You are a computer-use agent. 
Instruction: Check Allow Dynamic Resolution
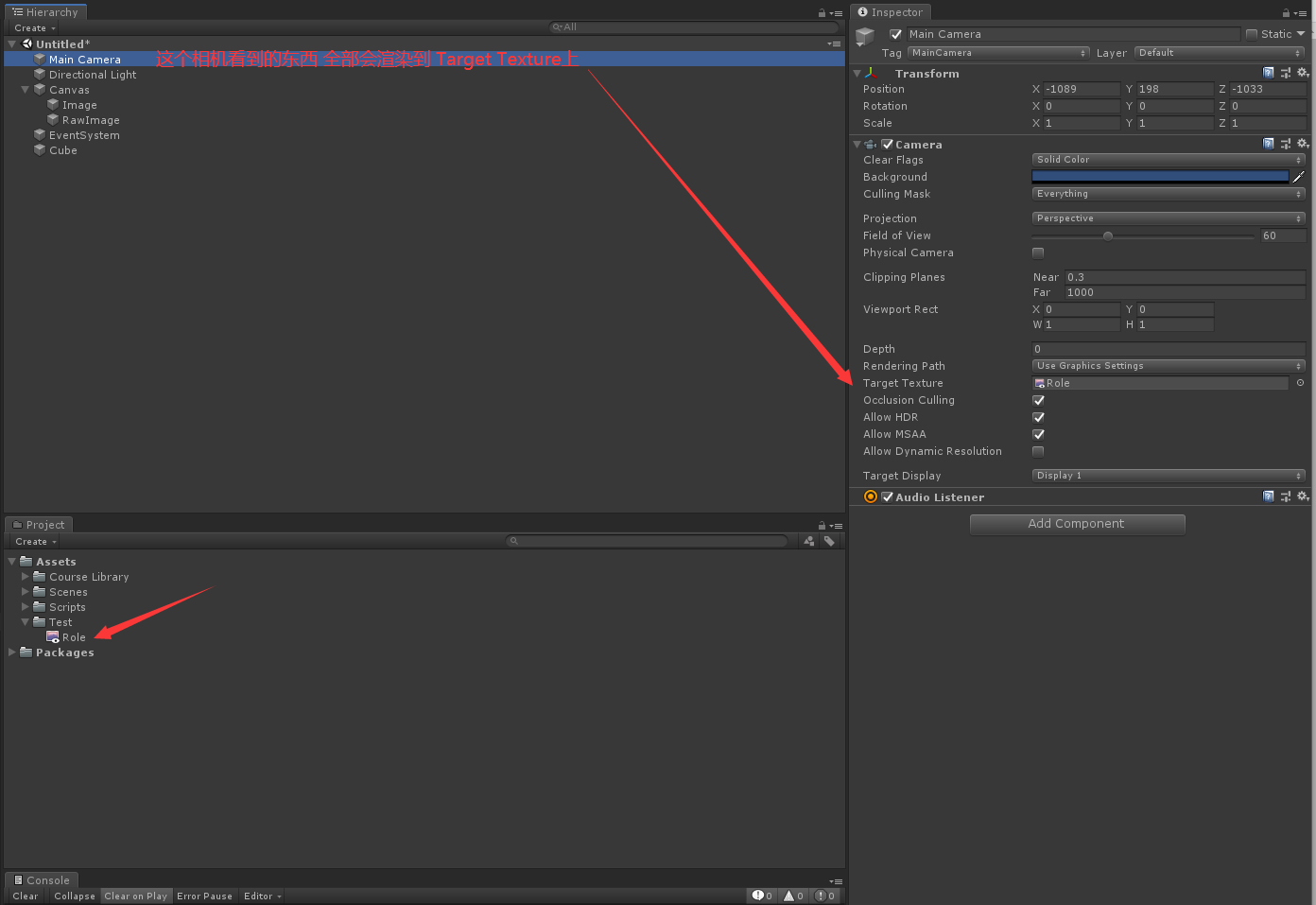click(1038, 451)
